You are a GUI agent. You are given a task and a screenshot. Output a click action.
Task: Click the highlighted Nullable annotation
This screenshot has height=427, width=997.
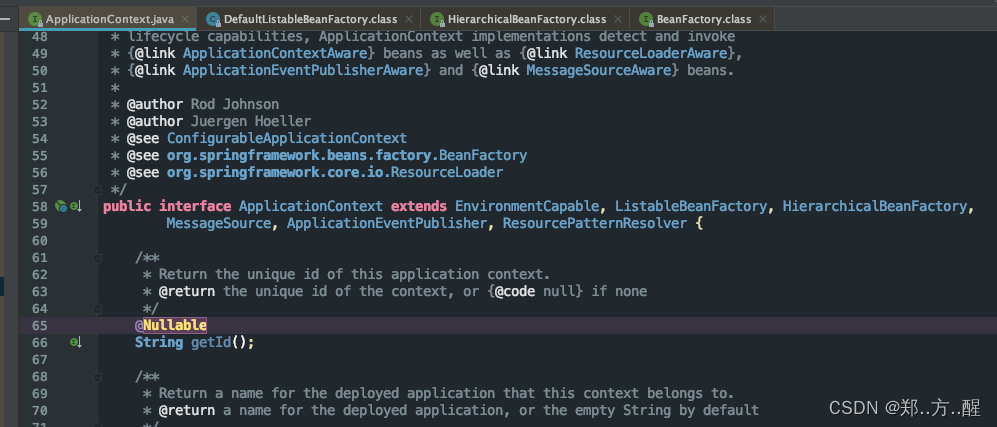175,325
